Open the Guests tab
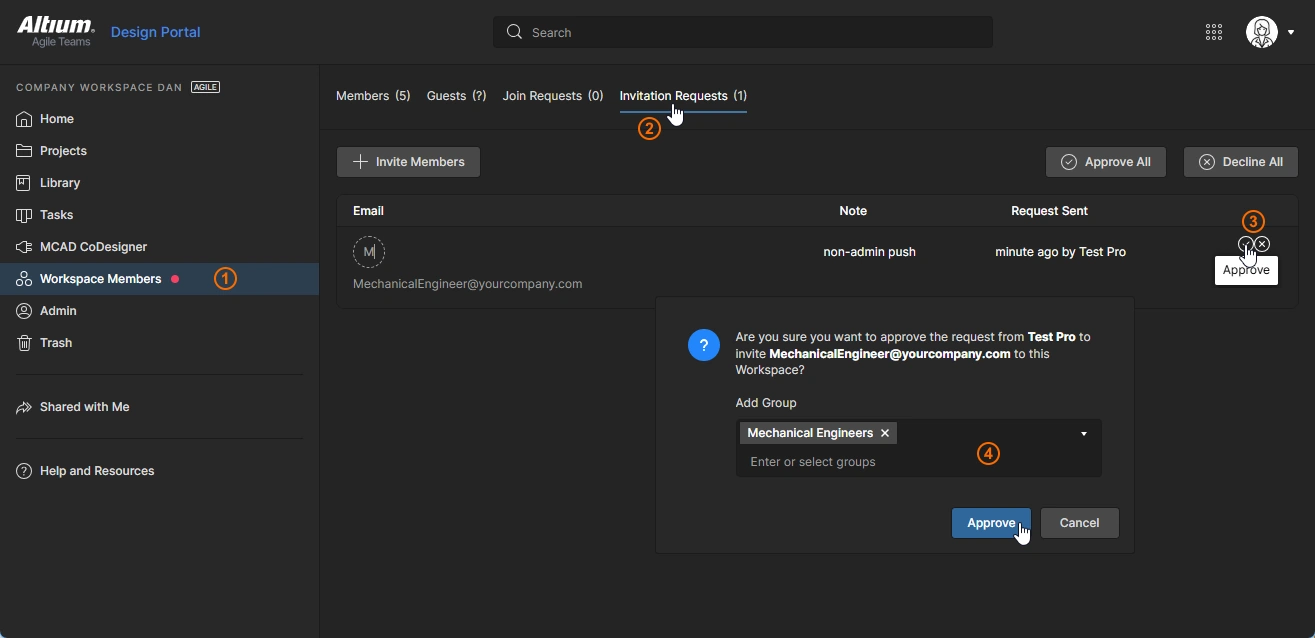The image size is (1315, 638). tap(456, 96)
